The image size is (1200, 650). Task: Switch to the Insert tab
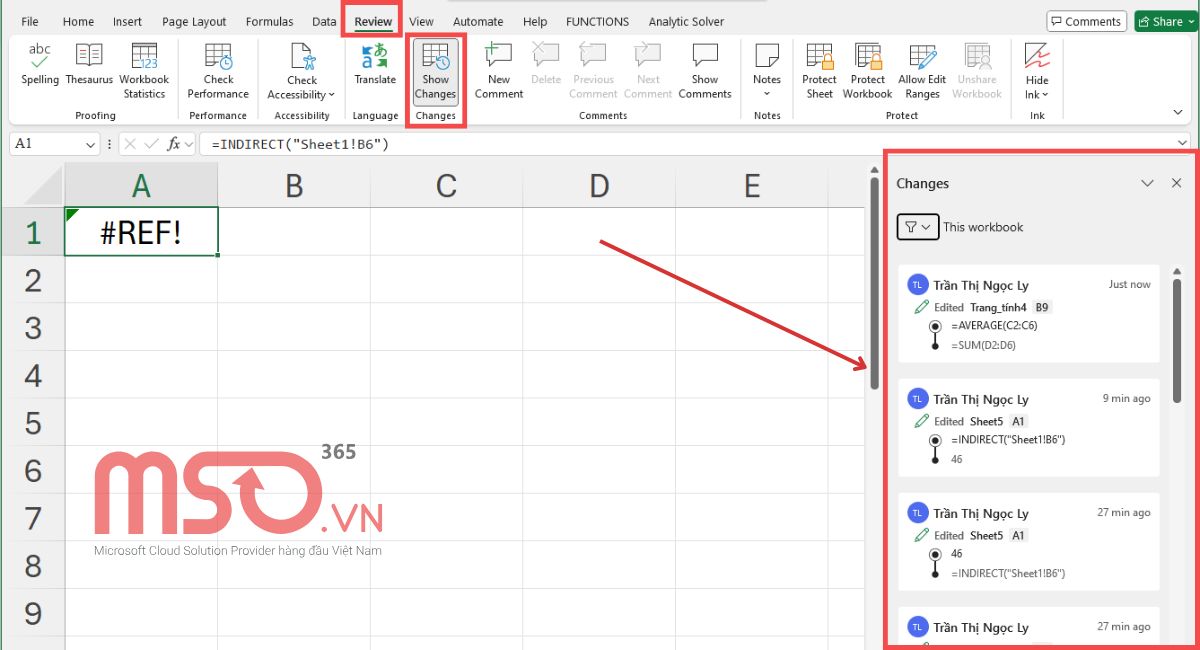[x=127, y=21]
